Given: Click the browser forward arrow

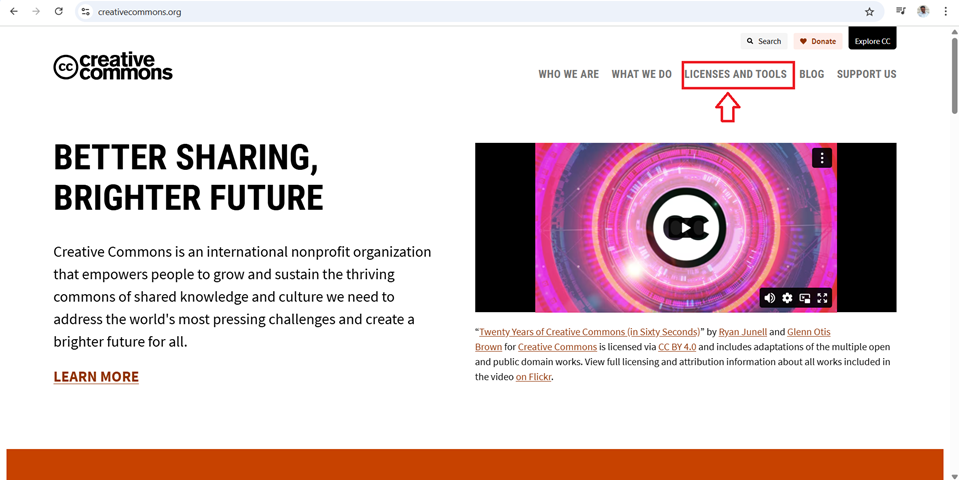Looking at the screenshot, I should click(36, 12).
